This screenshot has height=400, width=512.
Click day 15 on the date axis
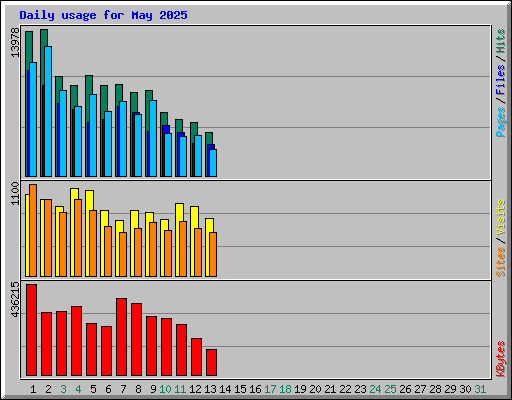click(240, 389)
